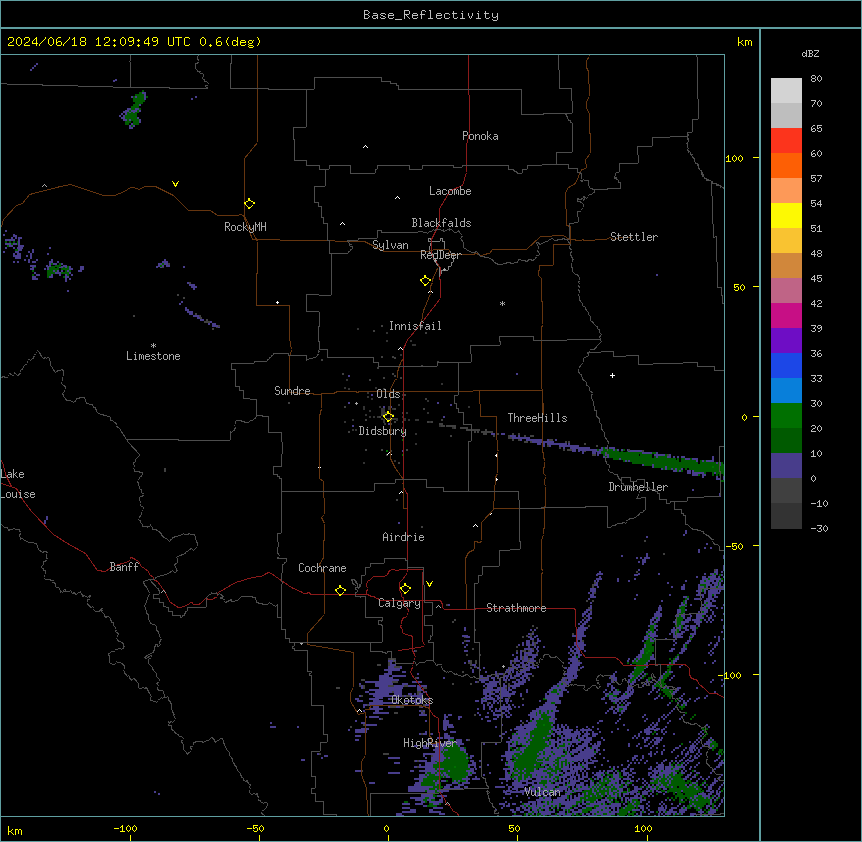Screen dimensions: 862x842
Task: Click the yellow diamond marker between Olds and Didsbury
Action: point(388,417)
